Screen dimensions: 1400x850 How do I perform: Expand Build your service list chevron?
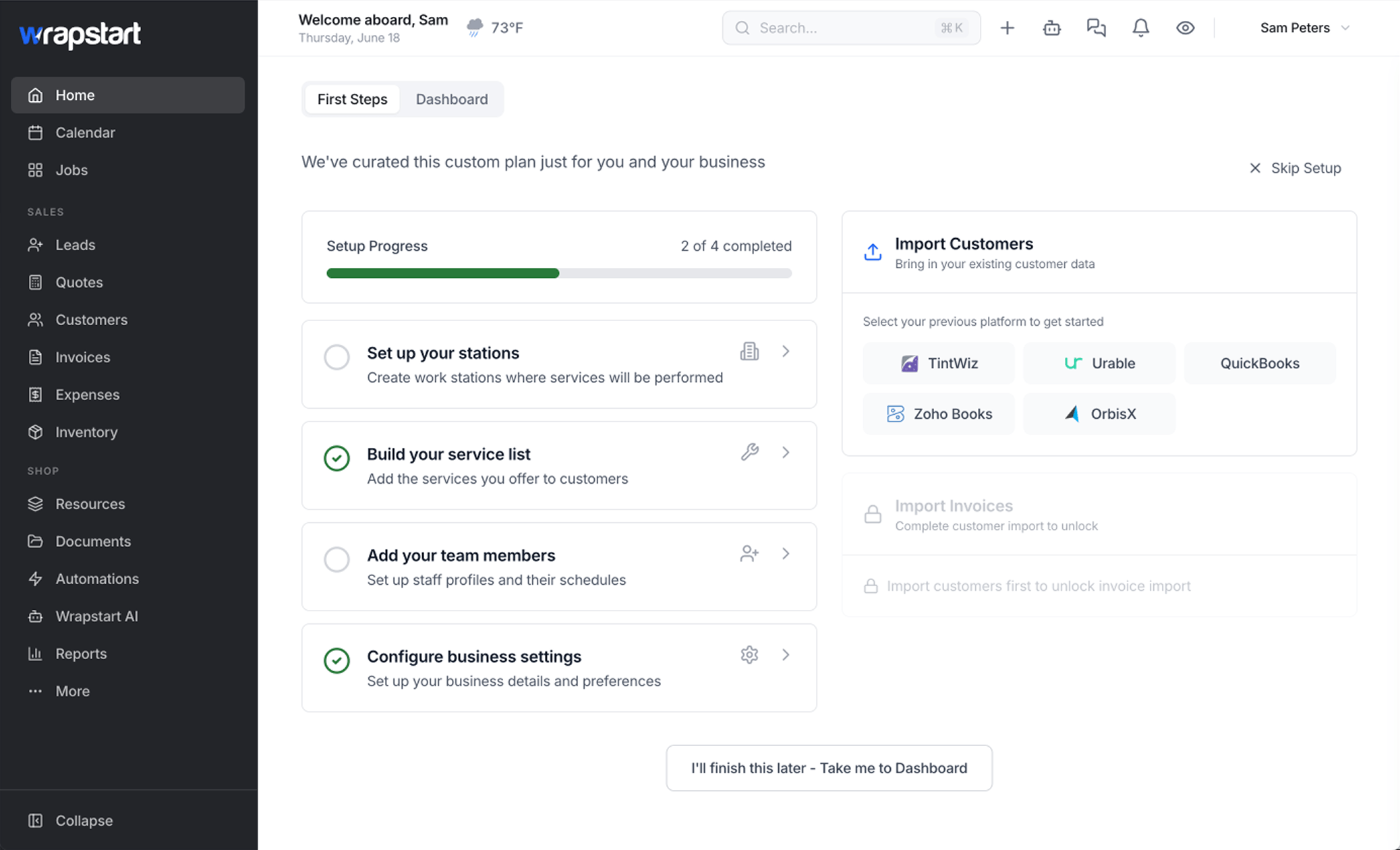[x=786, y=452]
